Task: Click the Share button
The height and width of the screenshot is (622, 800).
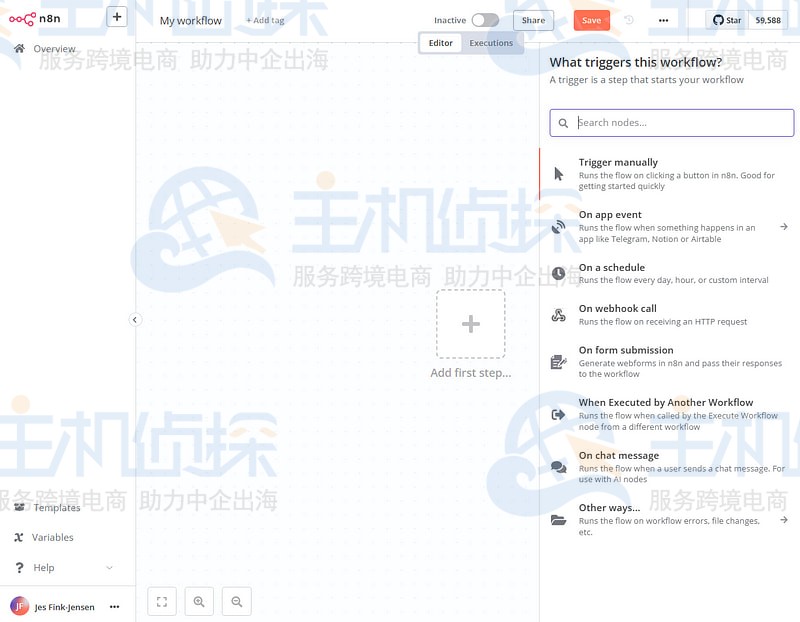Action: pos(533,20)
